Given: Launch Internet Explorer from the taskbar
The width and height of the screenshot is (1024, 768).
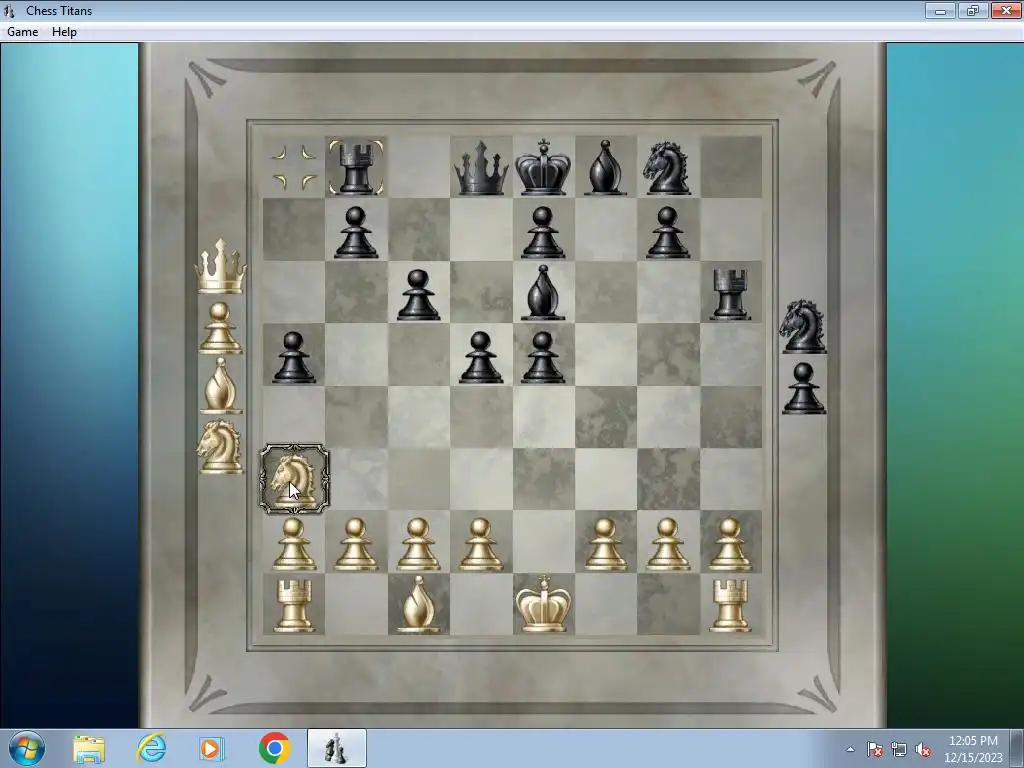Looking at the screenshot, I should tap(151, 748).
